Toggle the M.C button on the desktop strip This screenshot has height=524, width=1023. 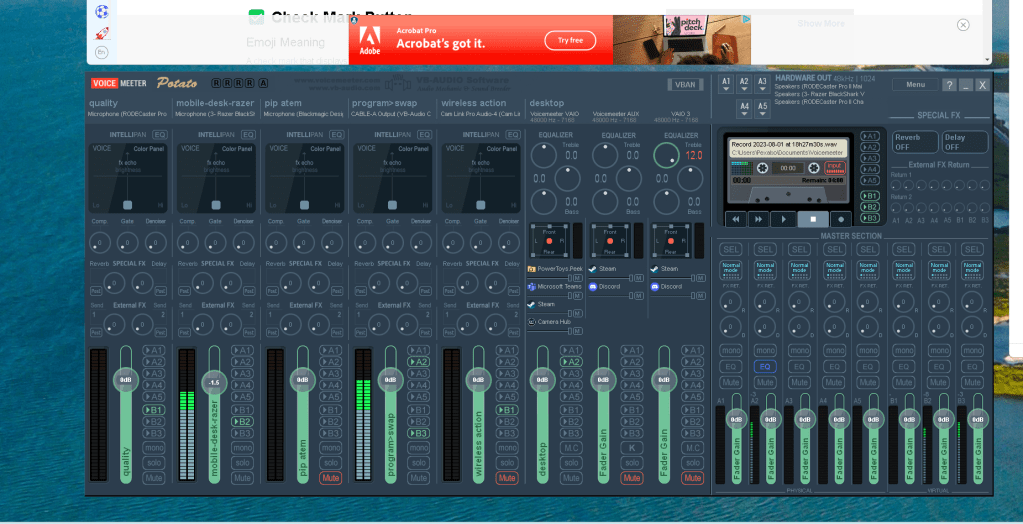coord(572,448)
